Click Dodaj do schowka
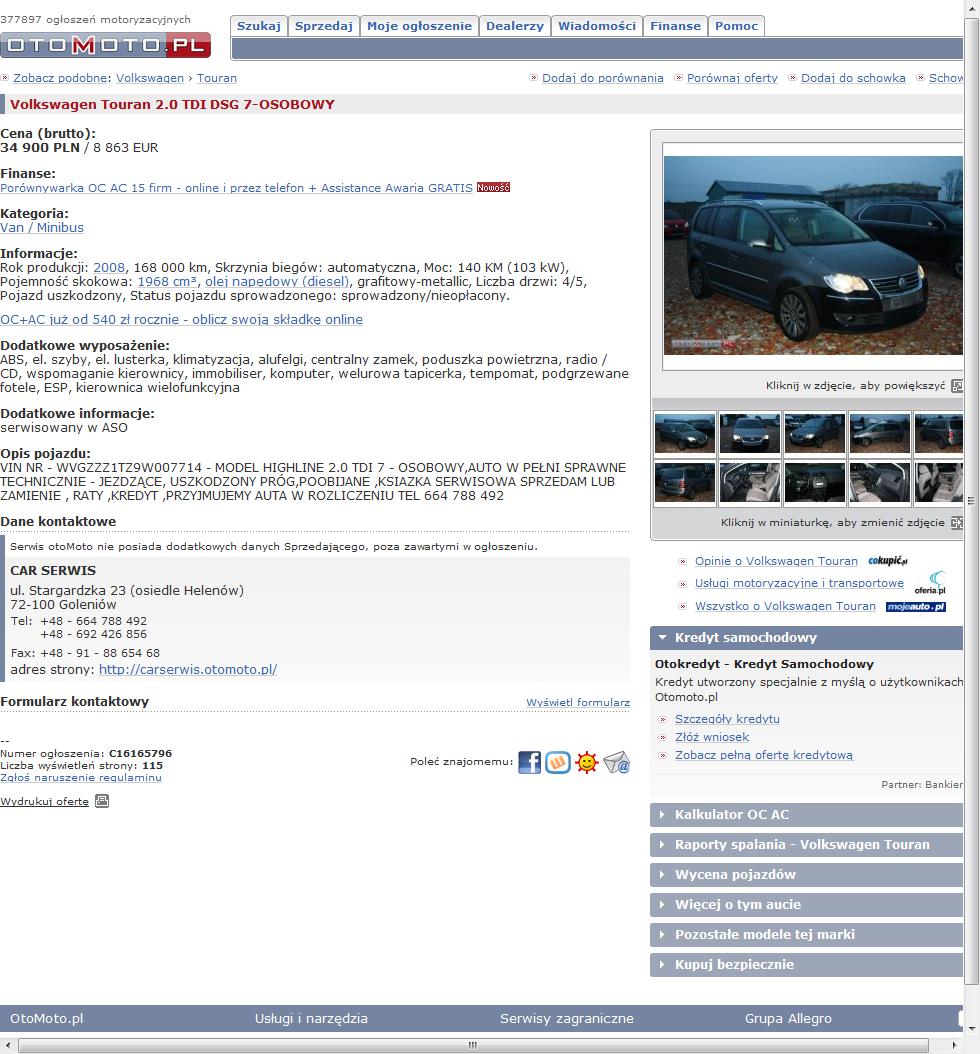Screen dimensions: 980x1054 (853, 78)
